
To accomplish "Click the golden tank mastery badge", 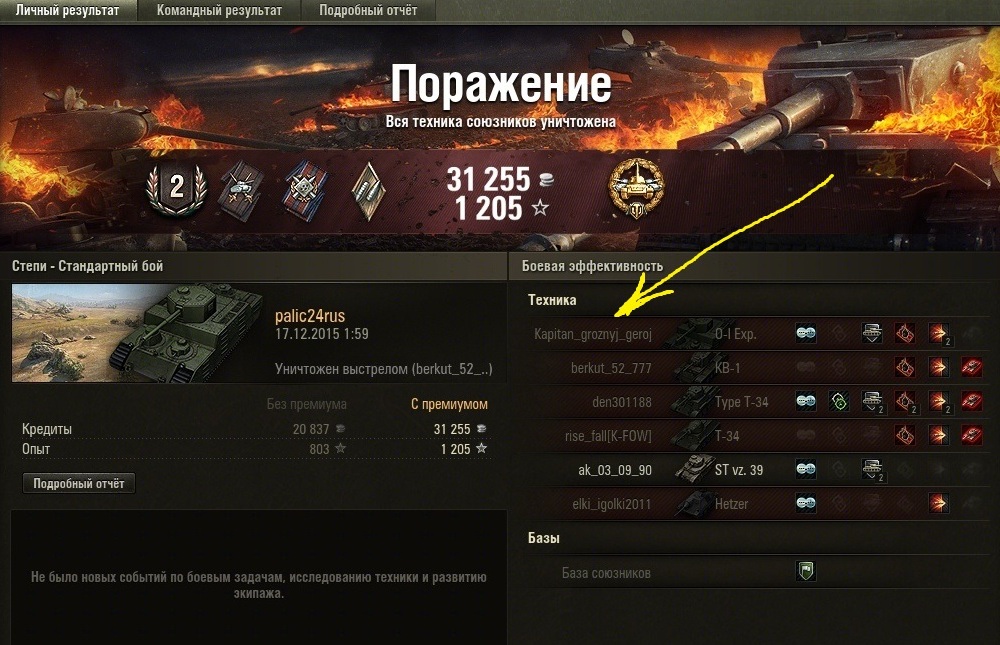I will (636, 188).
